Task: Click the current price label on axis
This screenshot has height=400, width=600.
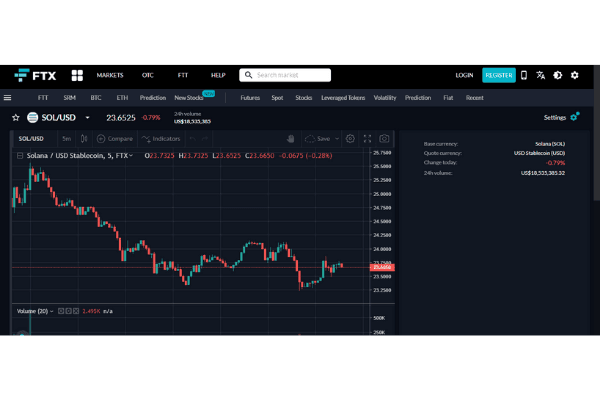Action: (382, 267)
